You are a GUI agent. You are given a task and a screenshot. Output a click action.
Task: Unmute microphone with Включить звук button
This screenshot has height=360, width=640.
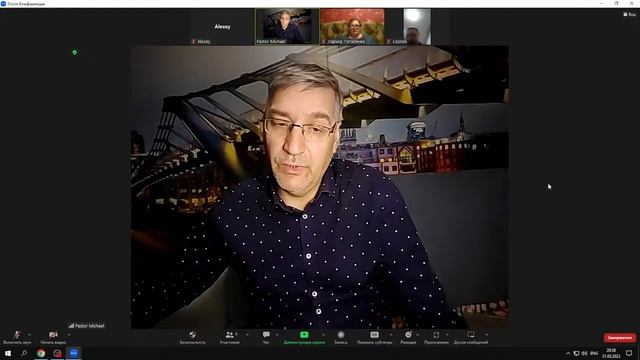[x=17, y=338]
